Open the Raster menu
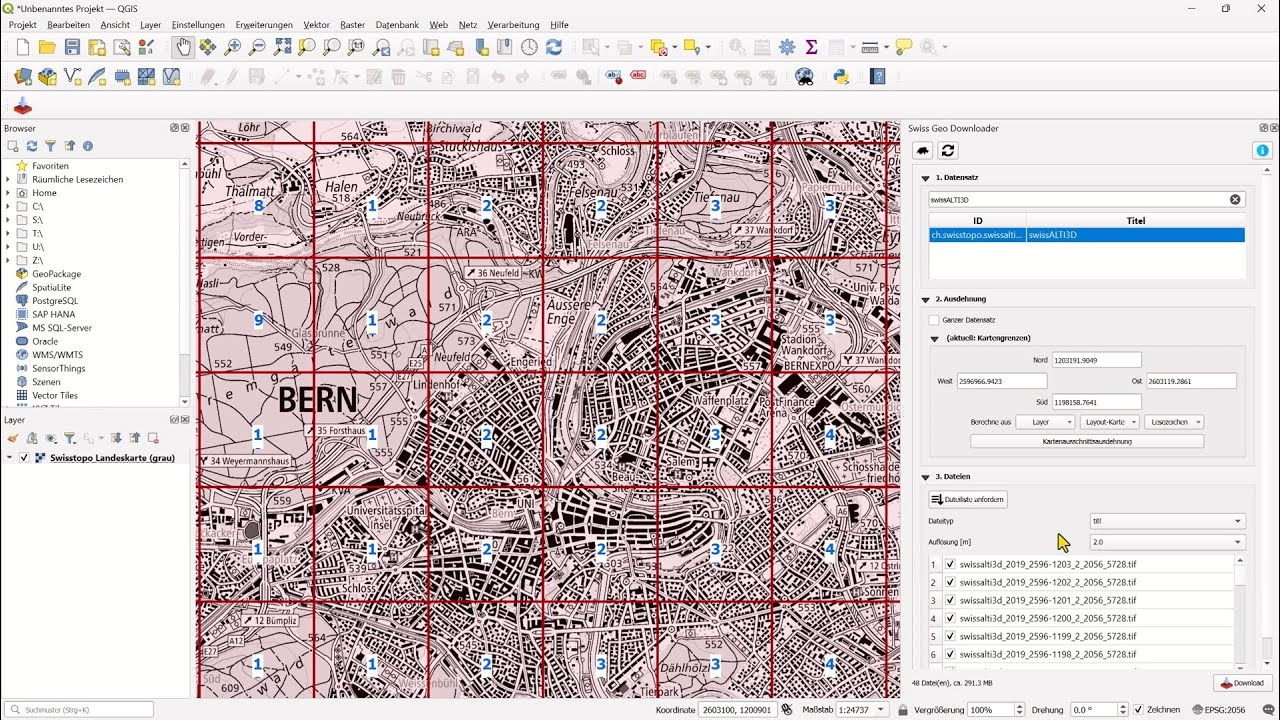 pos(352,25)
